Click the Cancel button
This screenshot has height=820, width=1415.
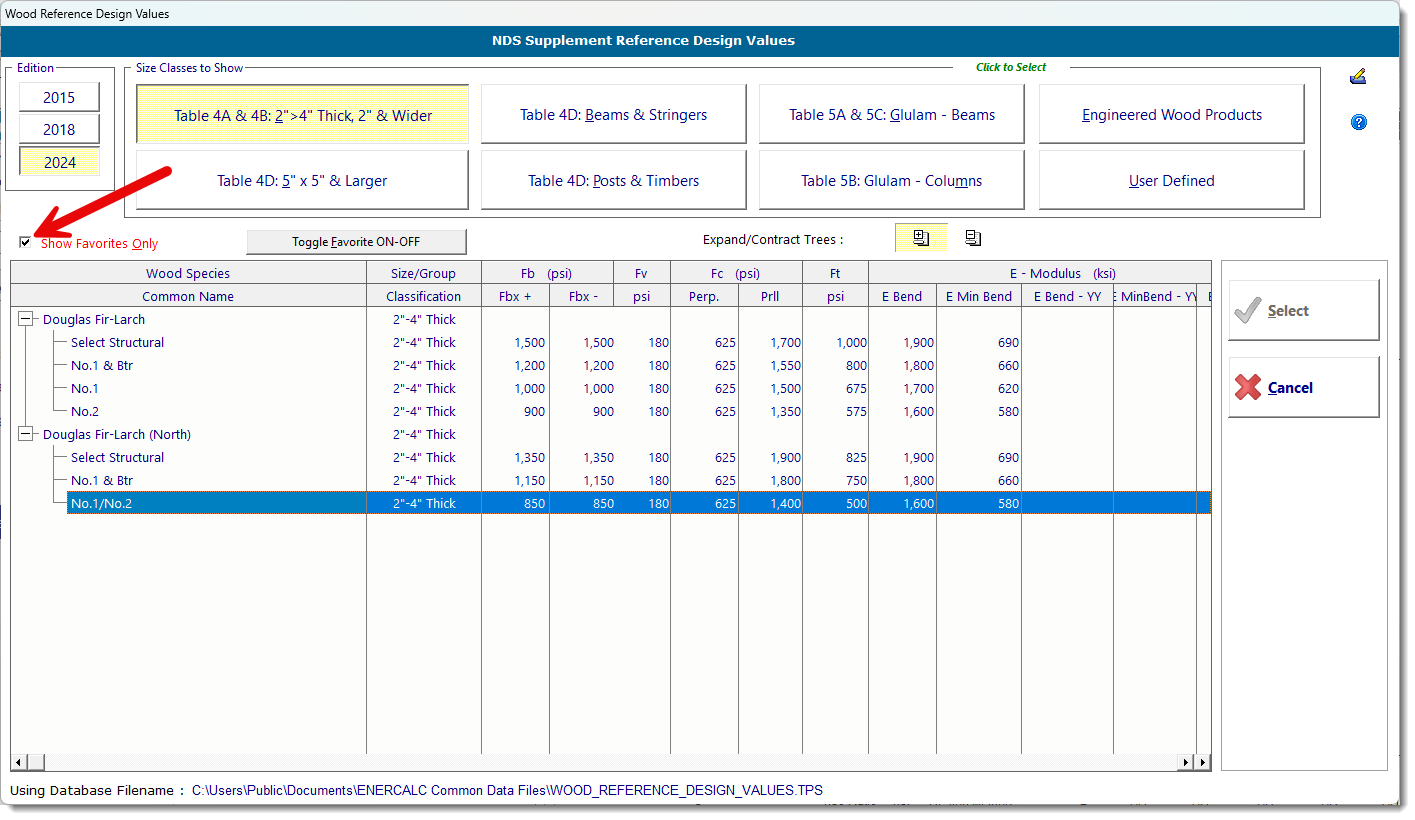pos(1303,388)
